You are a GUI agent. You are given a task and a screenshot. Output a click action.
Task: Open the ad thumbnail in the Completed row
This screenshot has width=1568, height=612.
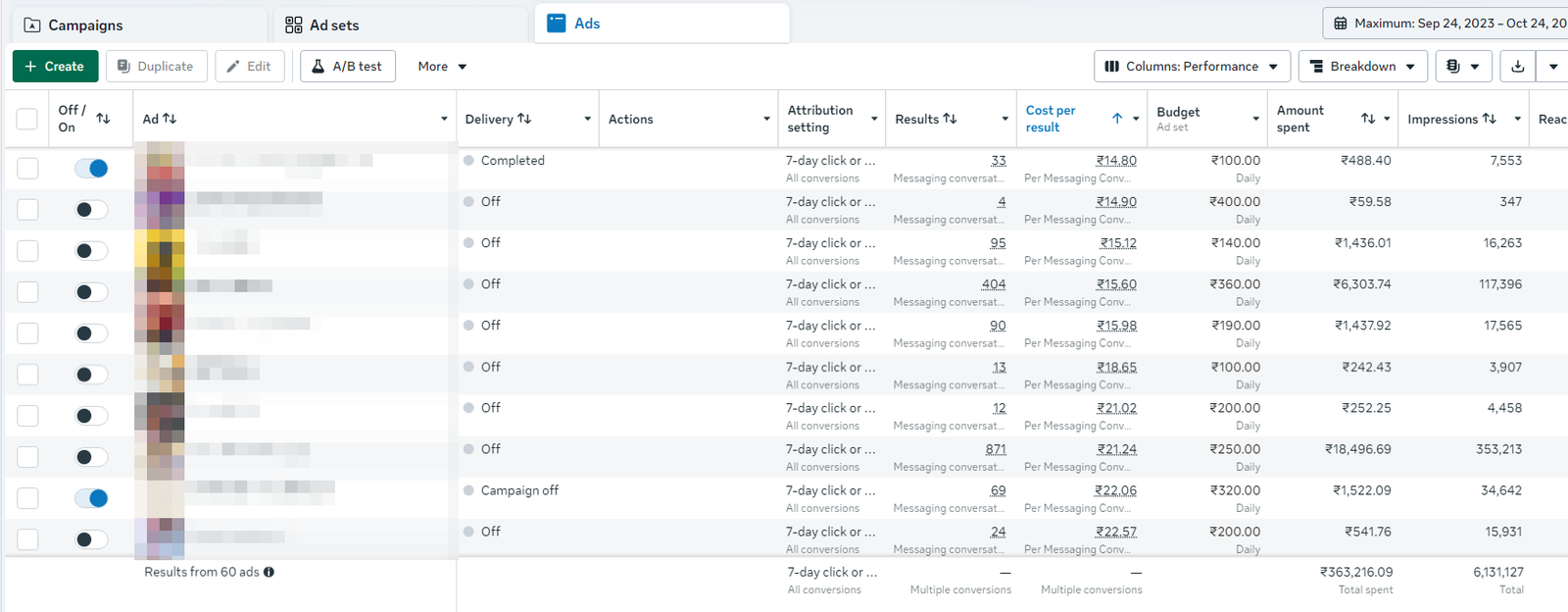(x=160, y=168)
